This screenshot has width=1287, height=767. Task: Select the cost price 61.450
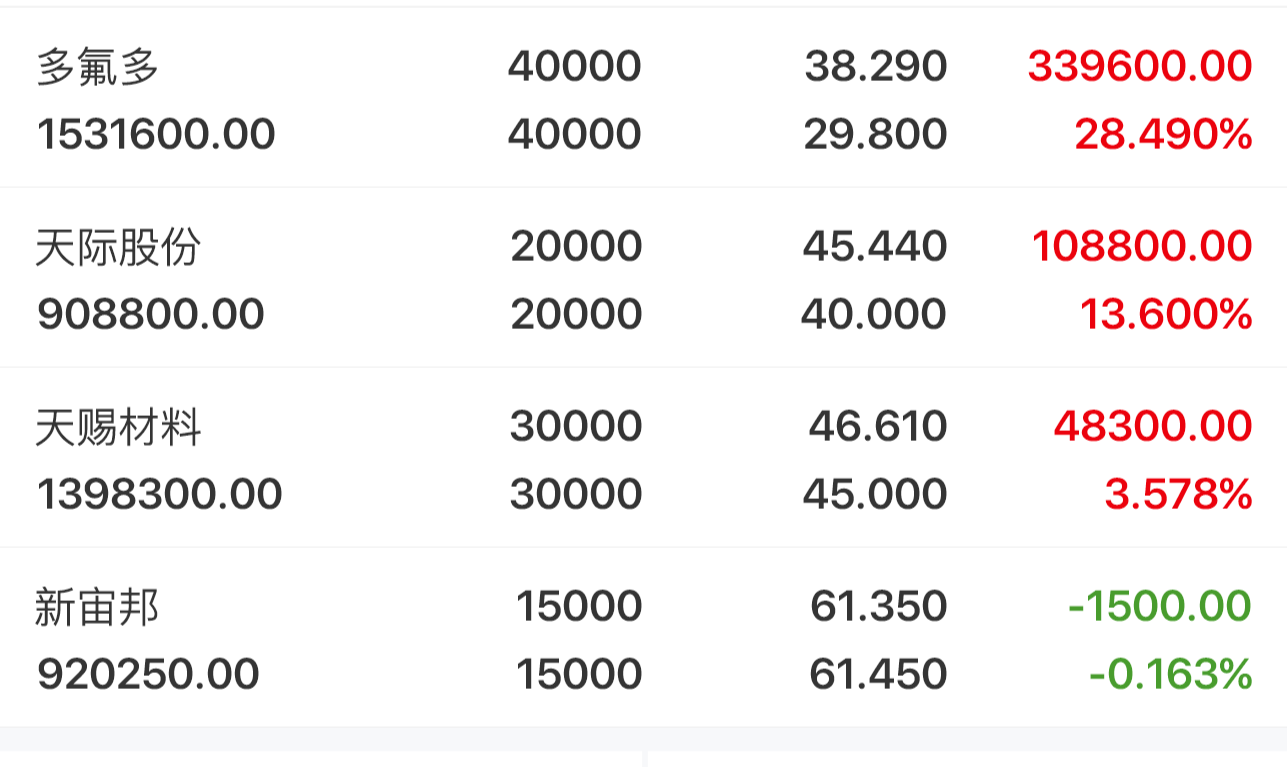tap(877, 674)
